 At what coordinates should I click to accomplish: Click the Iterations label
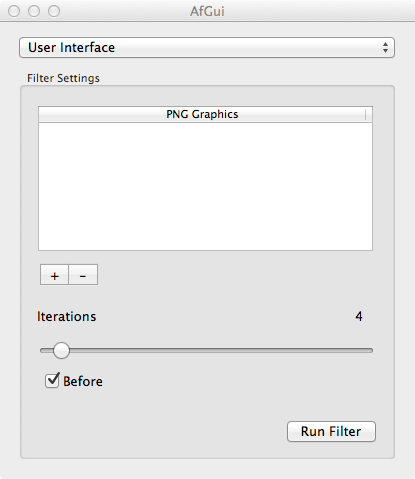point(66,316)
